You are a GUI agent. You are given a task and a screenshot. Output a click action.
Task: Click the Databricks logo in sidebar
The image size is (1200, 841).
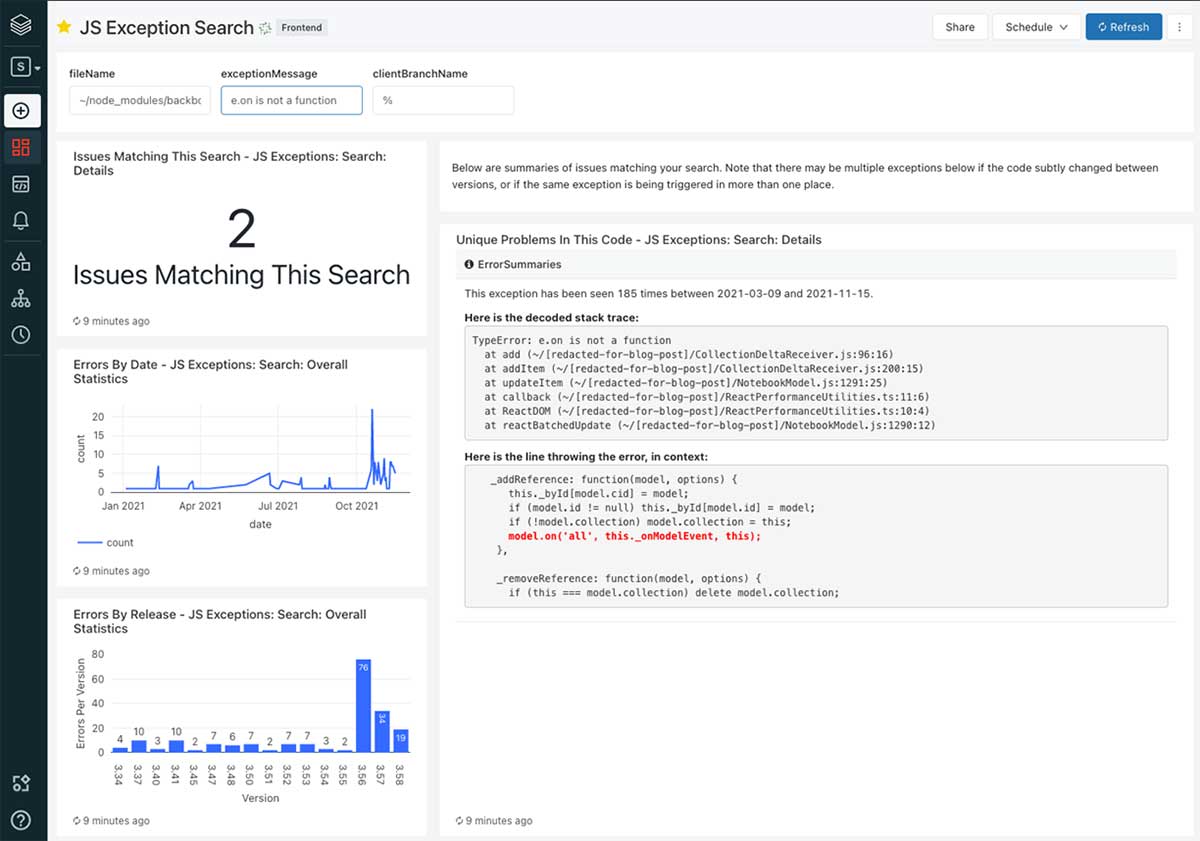pos(21,26)
